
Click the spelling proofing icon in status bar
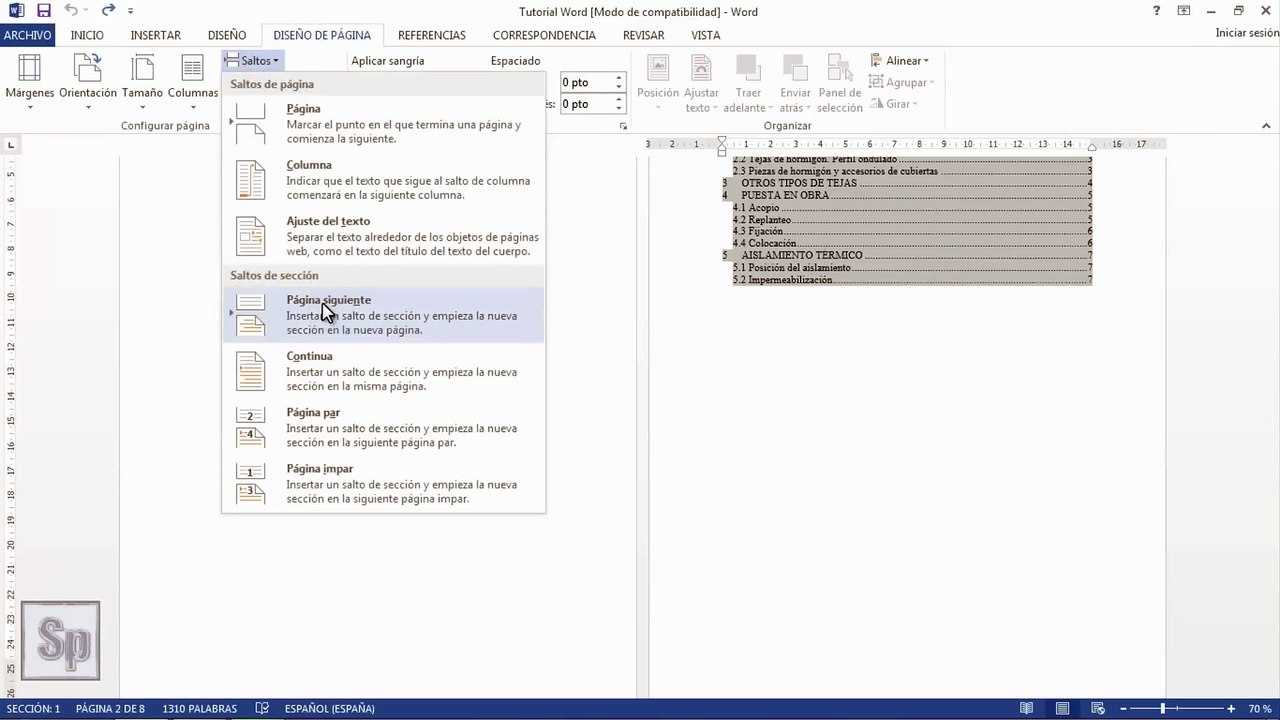click(x=262, y=708)
